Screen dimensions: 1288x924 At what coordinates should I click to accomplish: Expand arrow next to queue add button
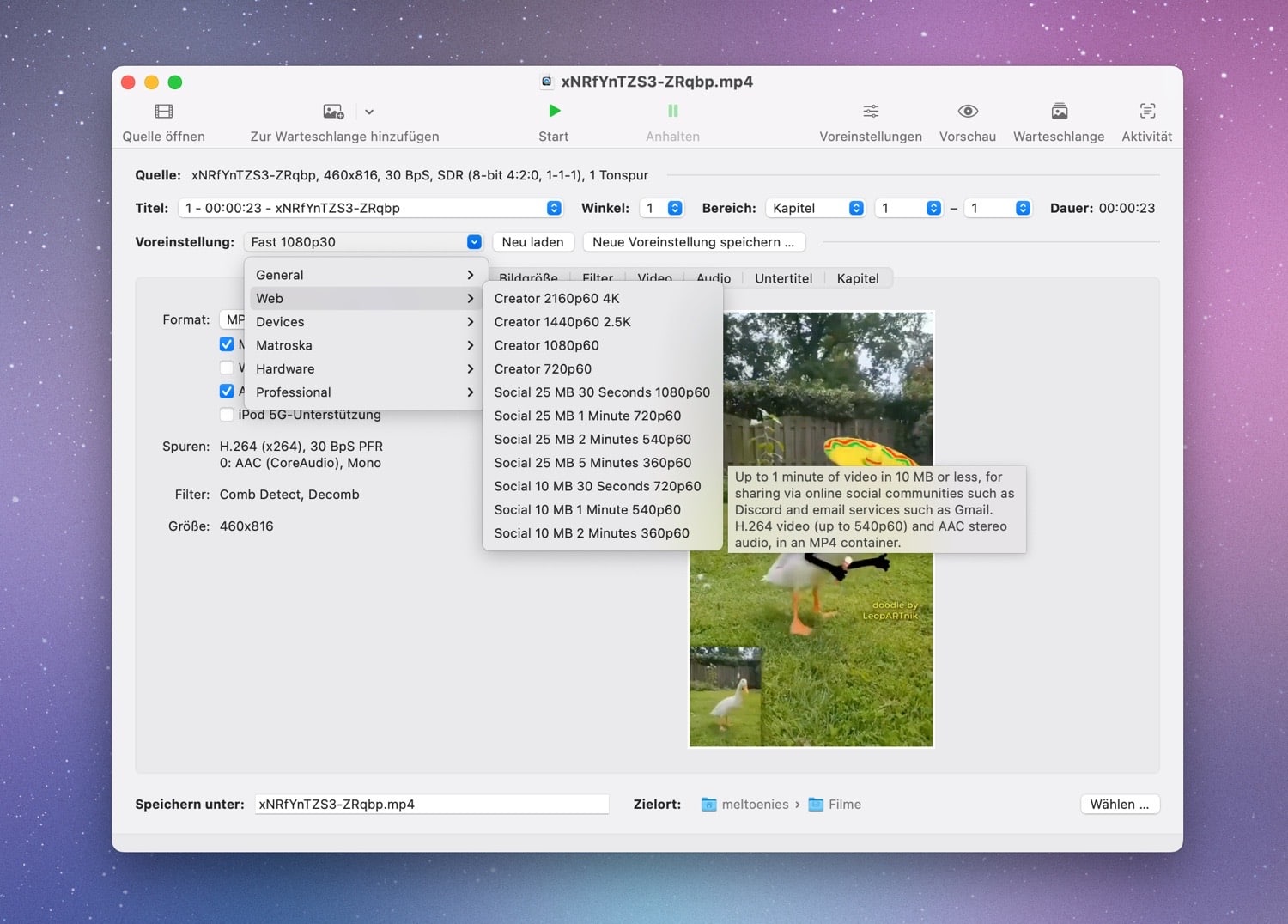(x=369, y=112)
